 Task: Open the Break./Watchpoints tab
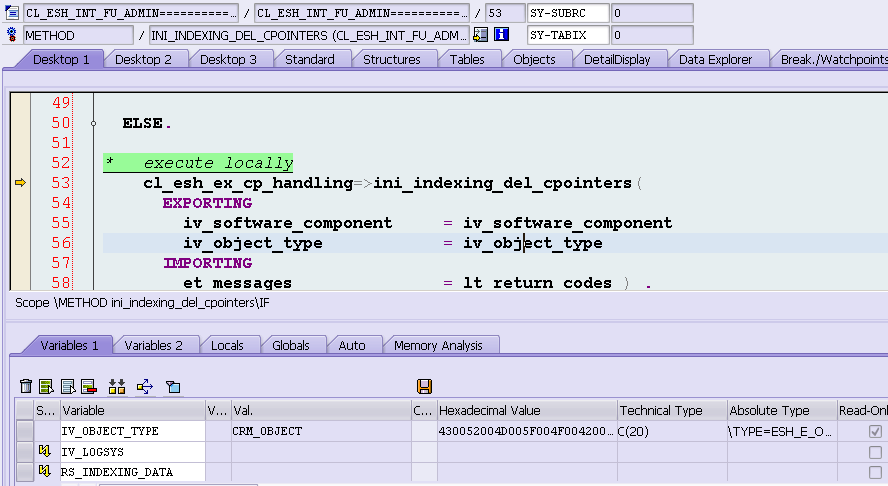[x=832, y=59]
